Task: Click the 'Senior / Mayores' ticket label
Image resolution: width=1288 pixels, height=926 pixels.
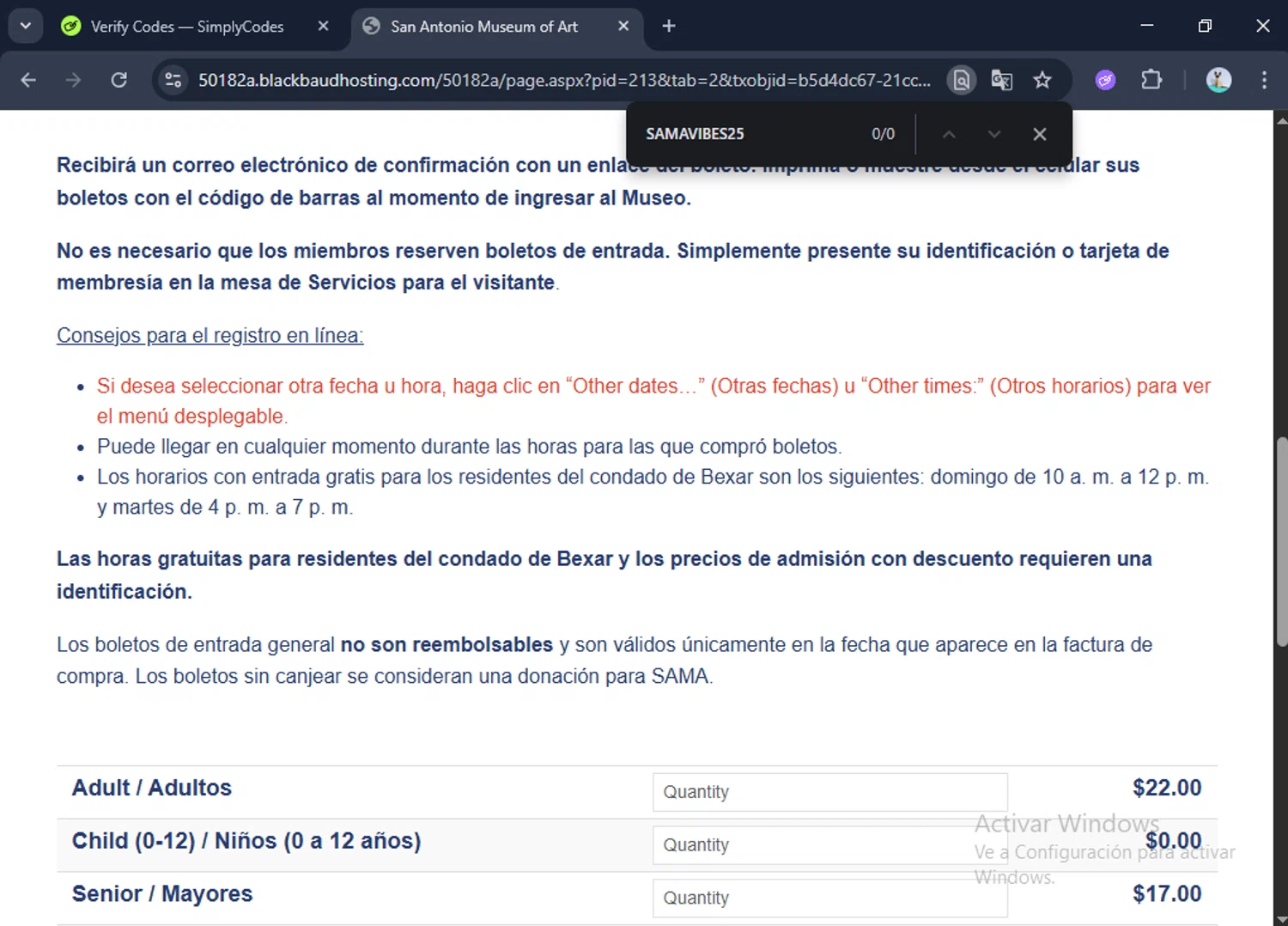Action: click(162, 894)
